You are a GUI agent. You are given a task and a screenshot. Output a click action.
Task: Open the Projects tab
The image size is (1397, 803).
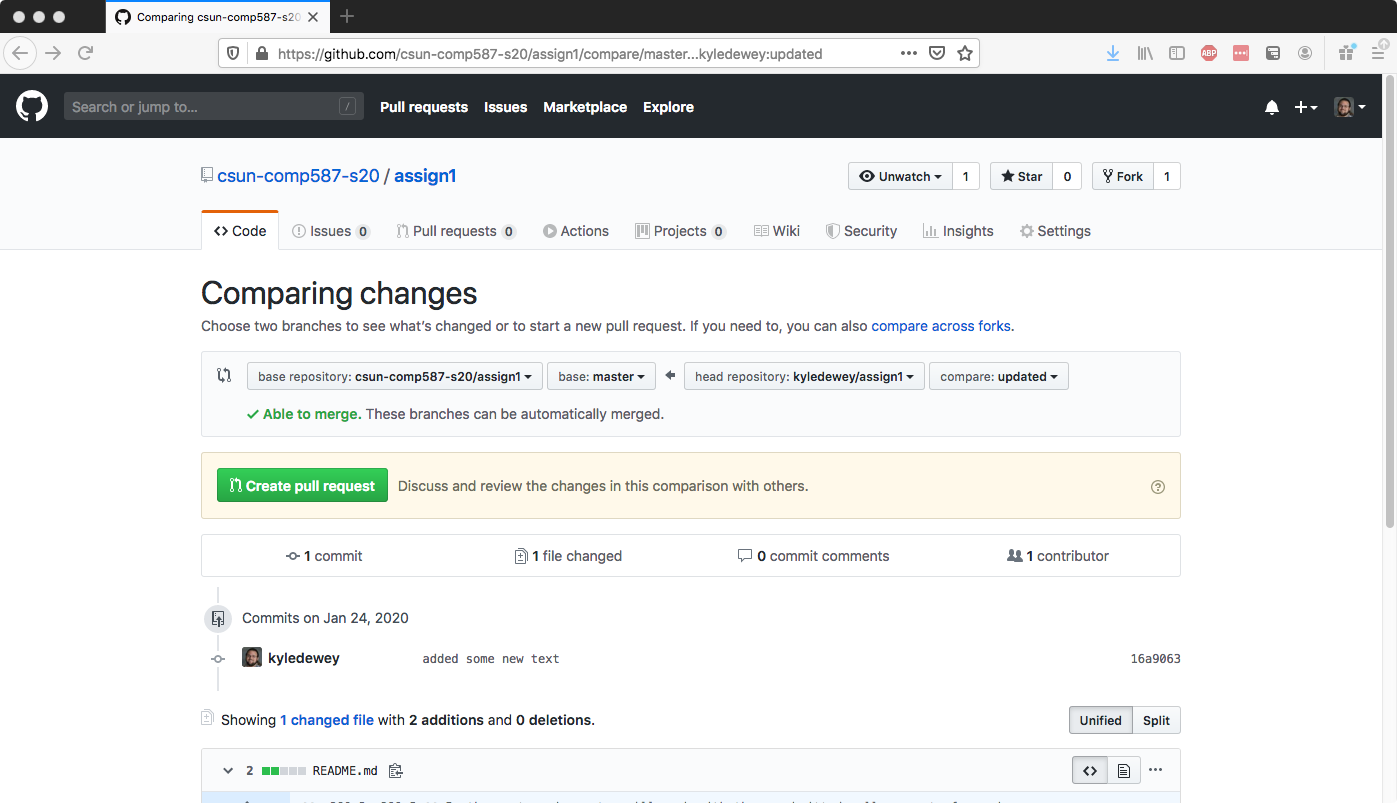(x=680, y=231)
